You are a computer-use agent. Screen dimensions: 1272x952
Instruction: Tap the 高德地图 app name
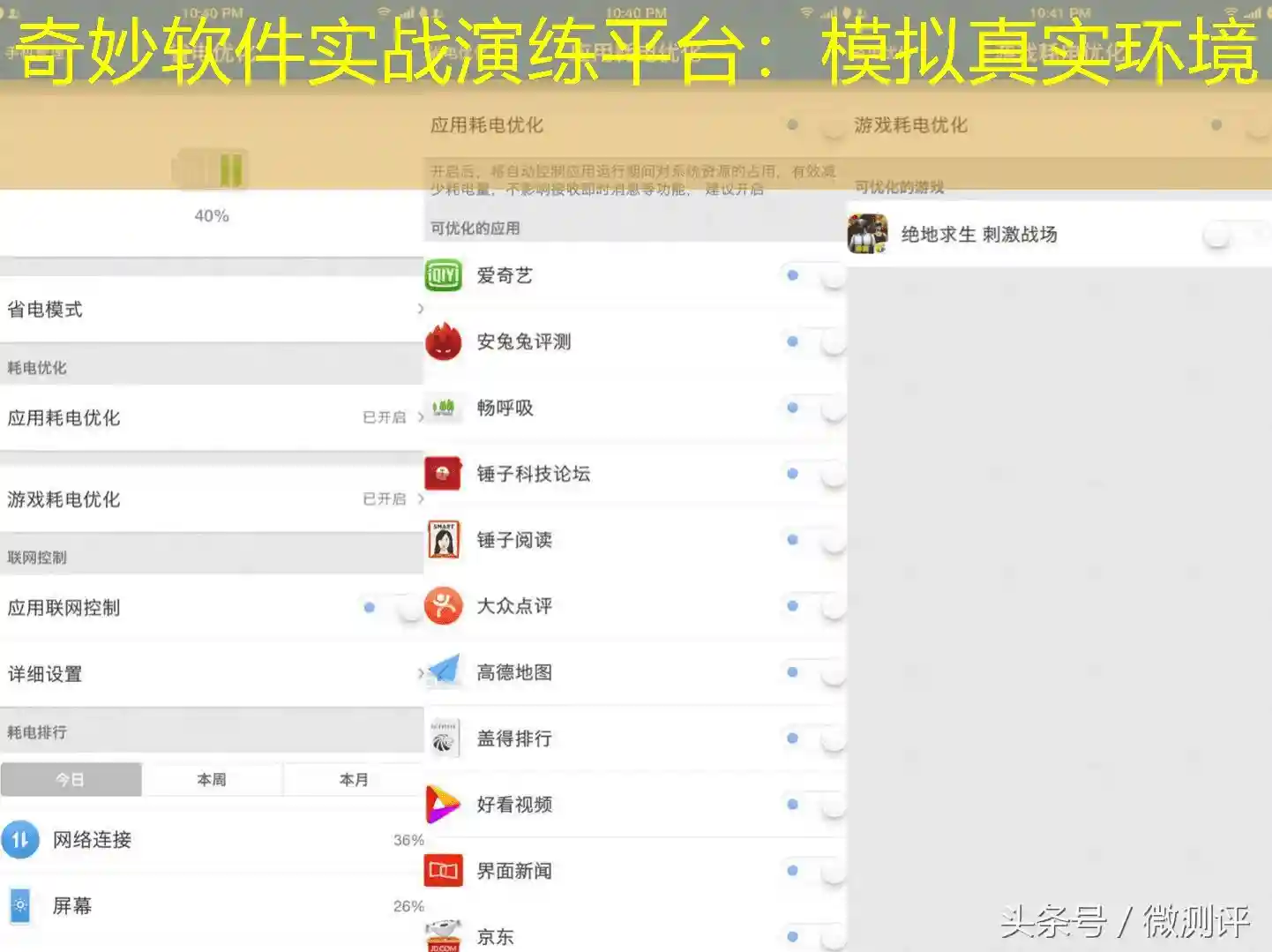(x=514, y=673)
